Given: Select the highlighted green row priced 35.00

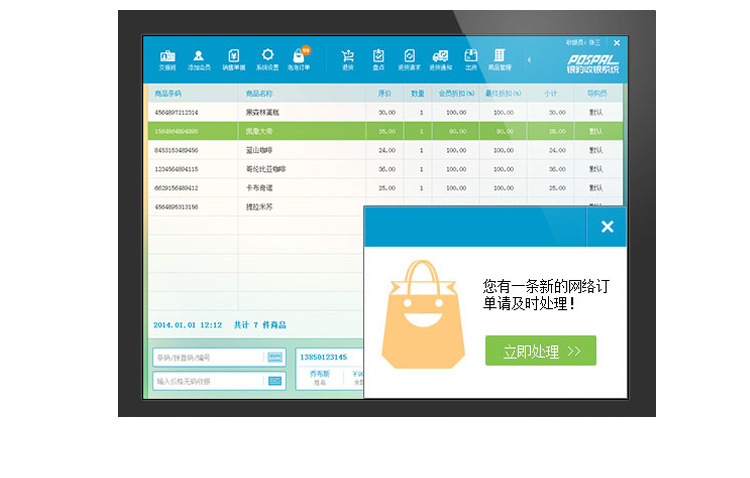Looking at the screenshot, I should [x=385, y=131].
